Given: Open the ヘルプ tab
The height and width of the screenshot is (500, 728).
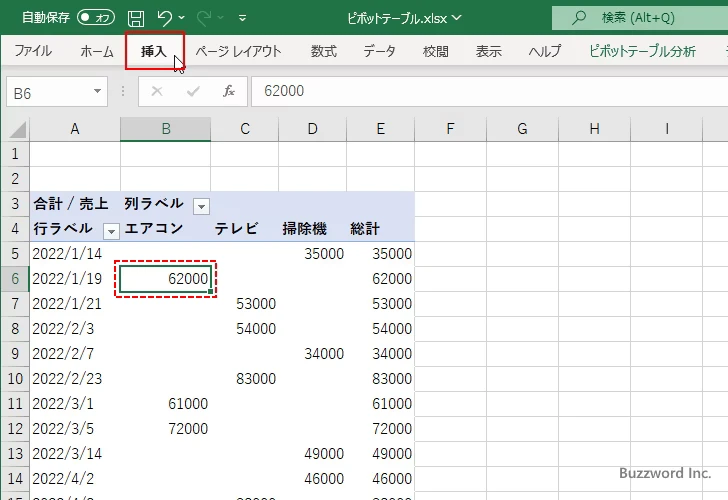Looking at the screenshot, I should [545, 51].
